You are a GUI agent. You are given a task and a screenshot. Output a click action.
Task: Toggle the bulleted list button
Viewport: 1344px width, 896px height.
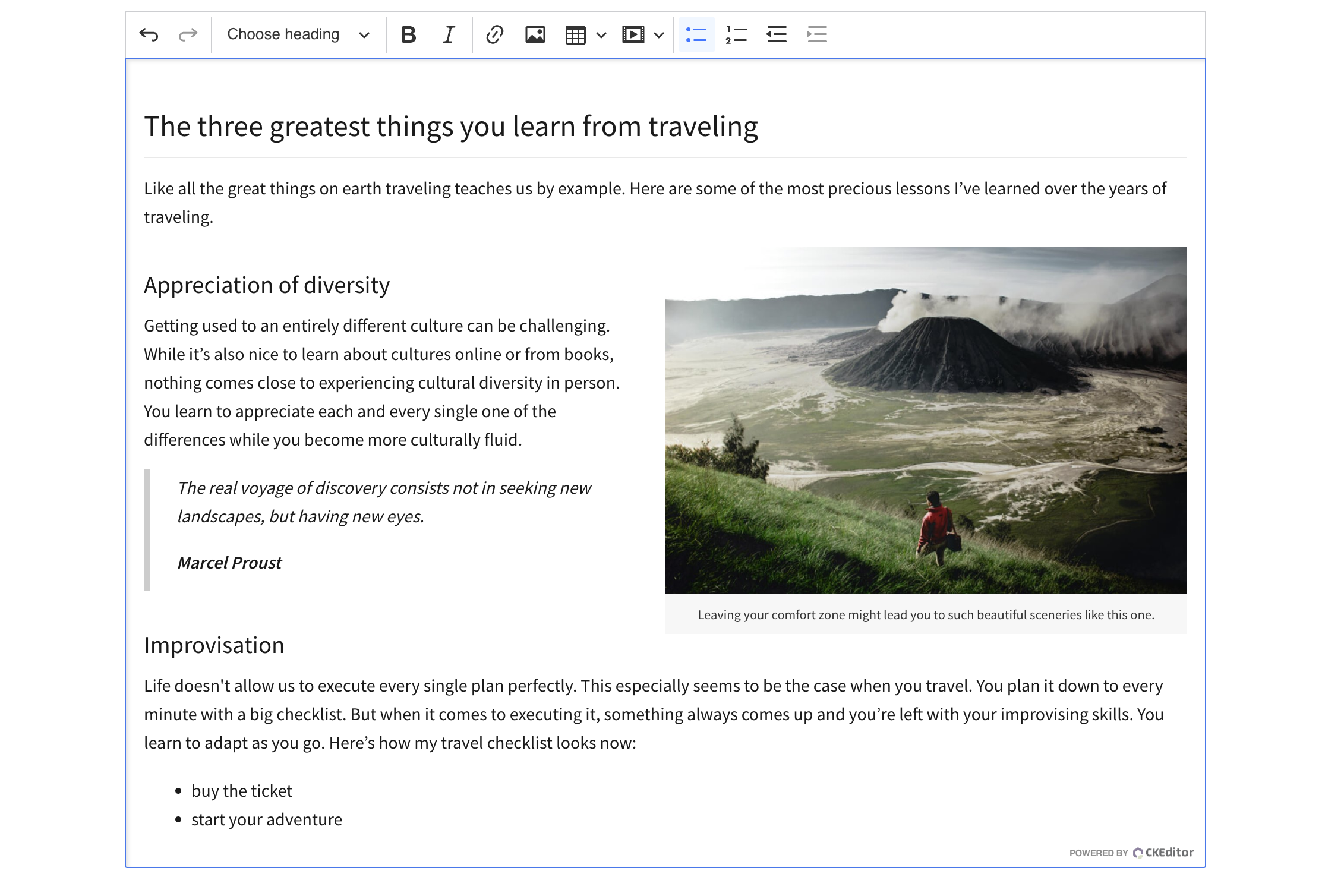[x=696, y=34]
